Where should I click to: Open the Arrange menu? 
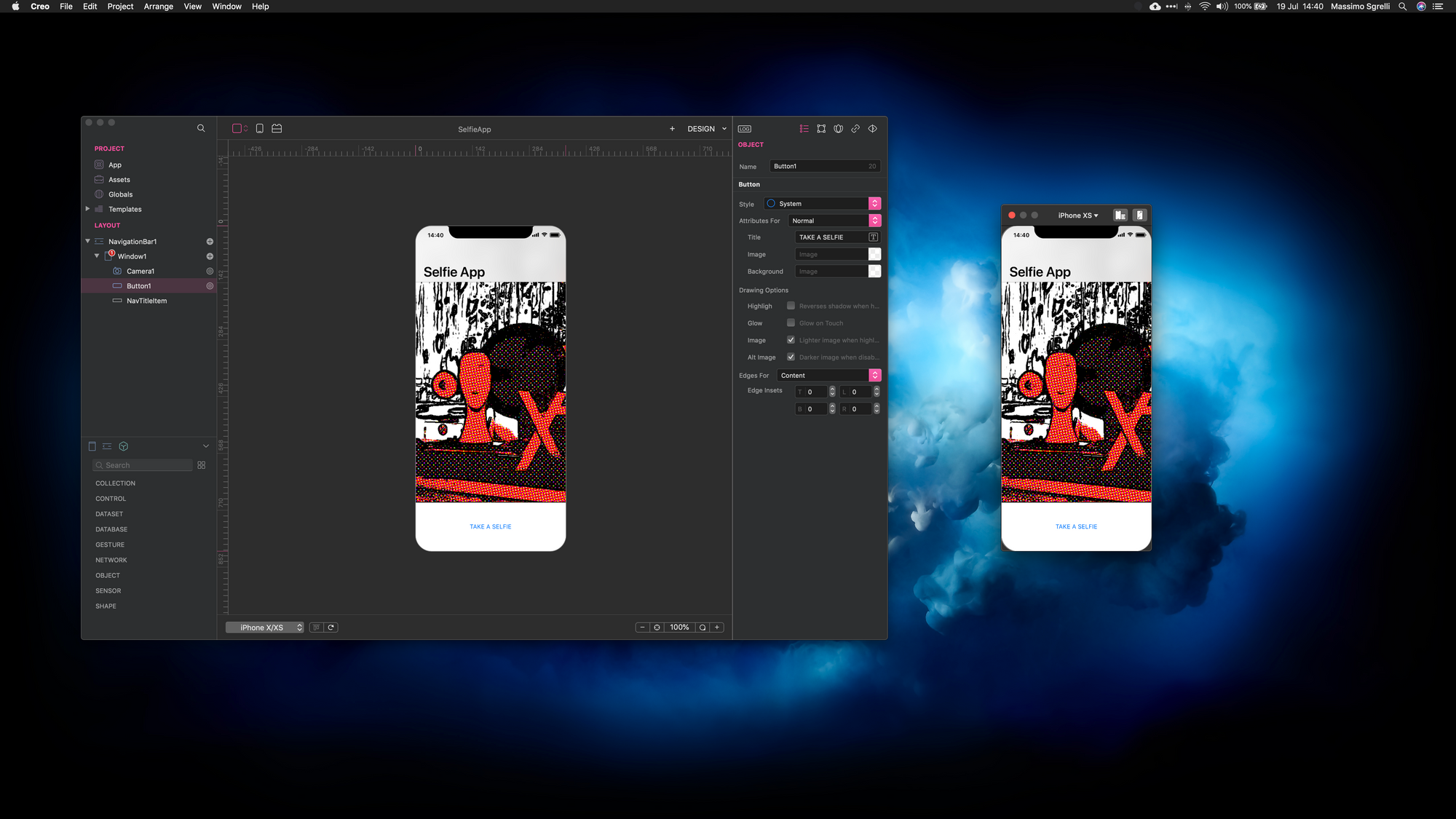point(158,7)
